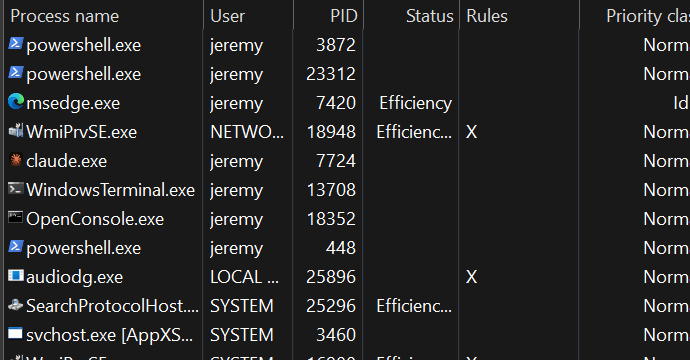Click PID value 25896
The image size is (690, 360).
tap(331, 277)
